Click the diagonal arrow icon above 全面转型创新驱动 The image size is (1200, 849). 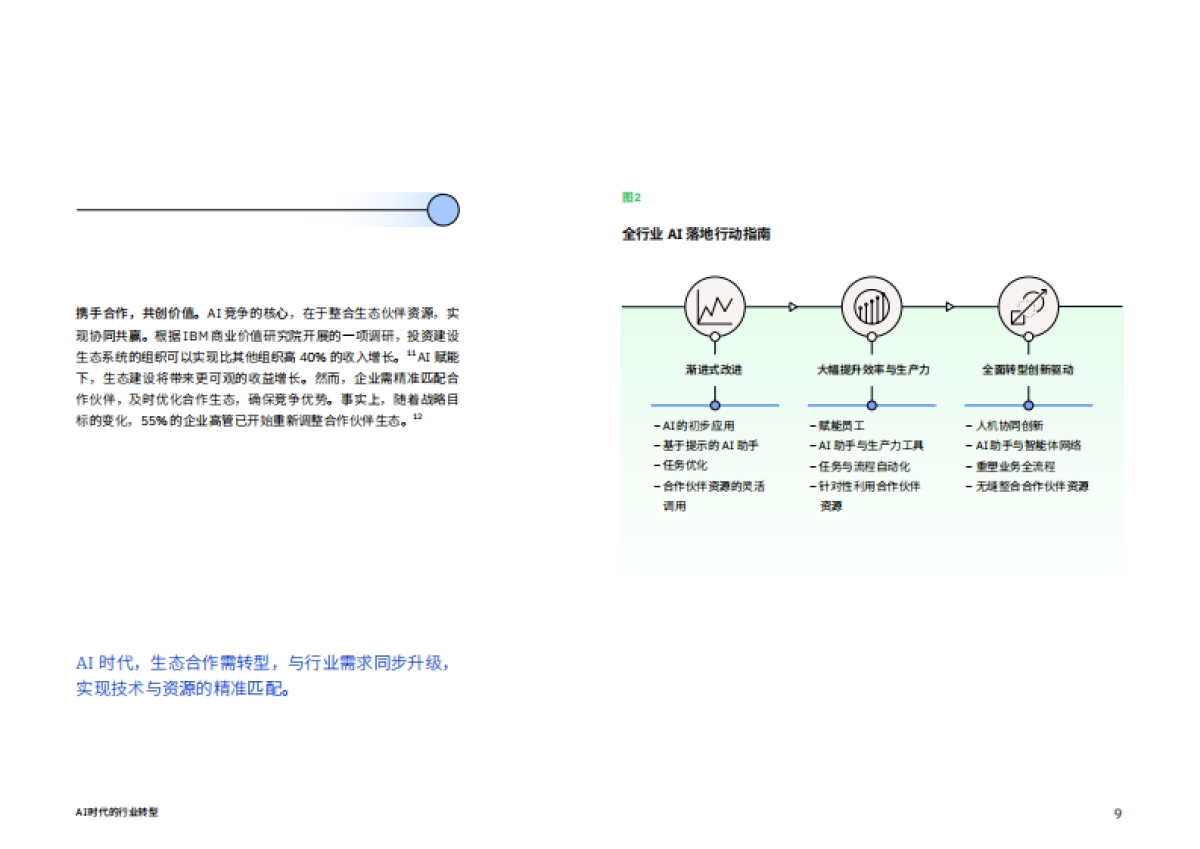click(1028, 306)
